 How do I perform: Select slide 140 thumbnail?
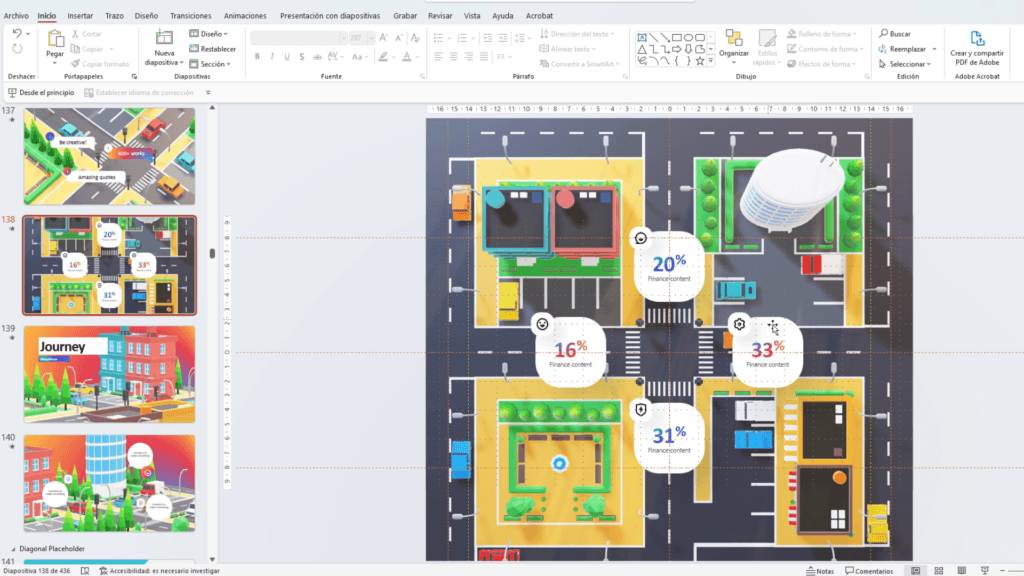[x=110, y=483]
